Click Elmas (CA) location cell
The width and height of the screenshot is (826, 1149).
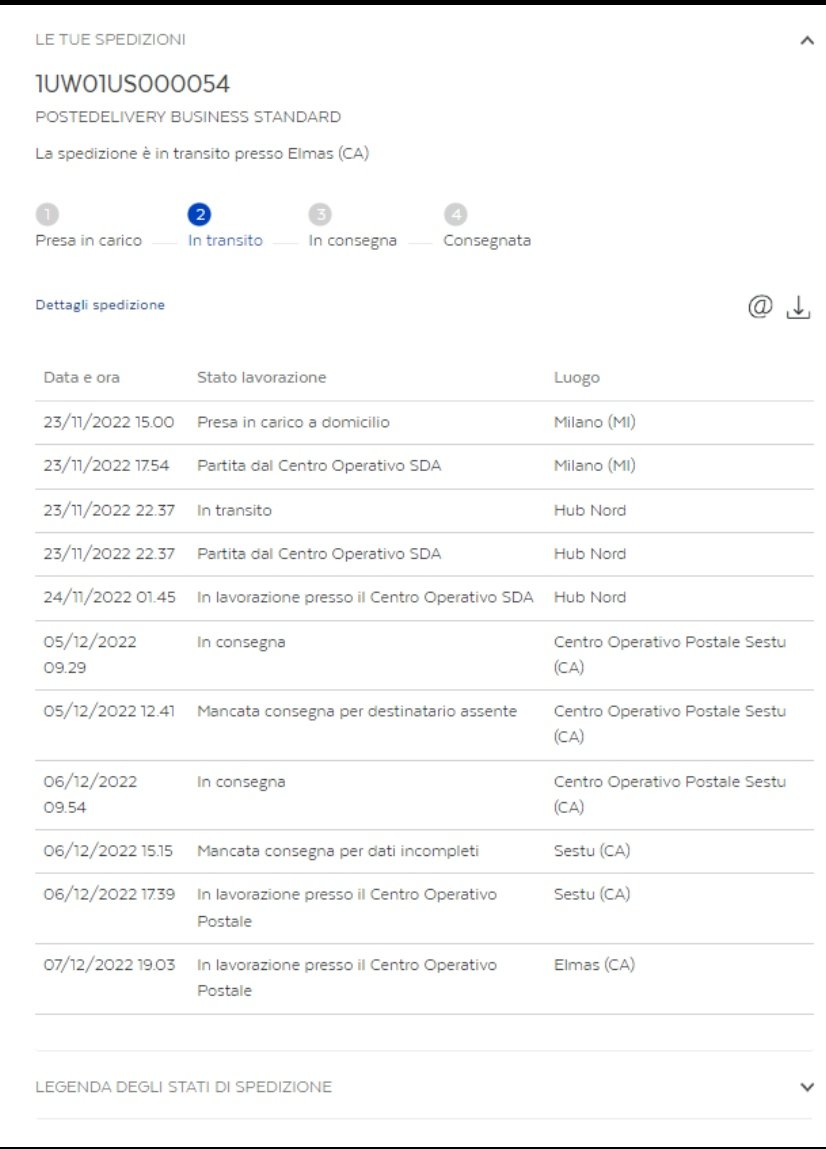pyautogui.click(x=594, y=964)
